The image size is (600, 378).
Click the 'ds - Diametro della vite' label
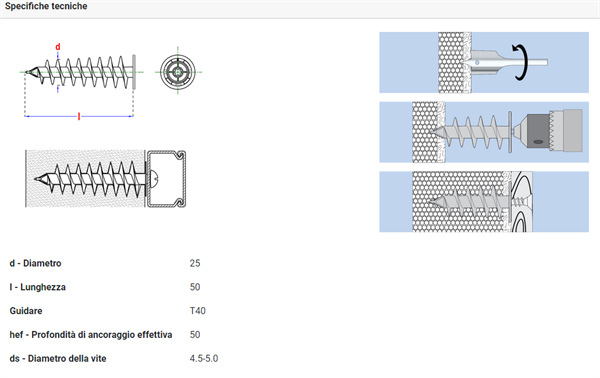[x=58, y=358]
